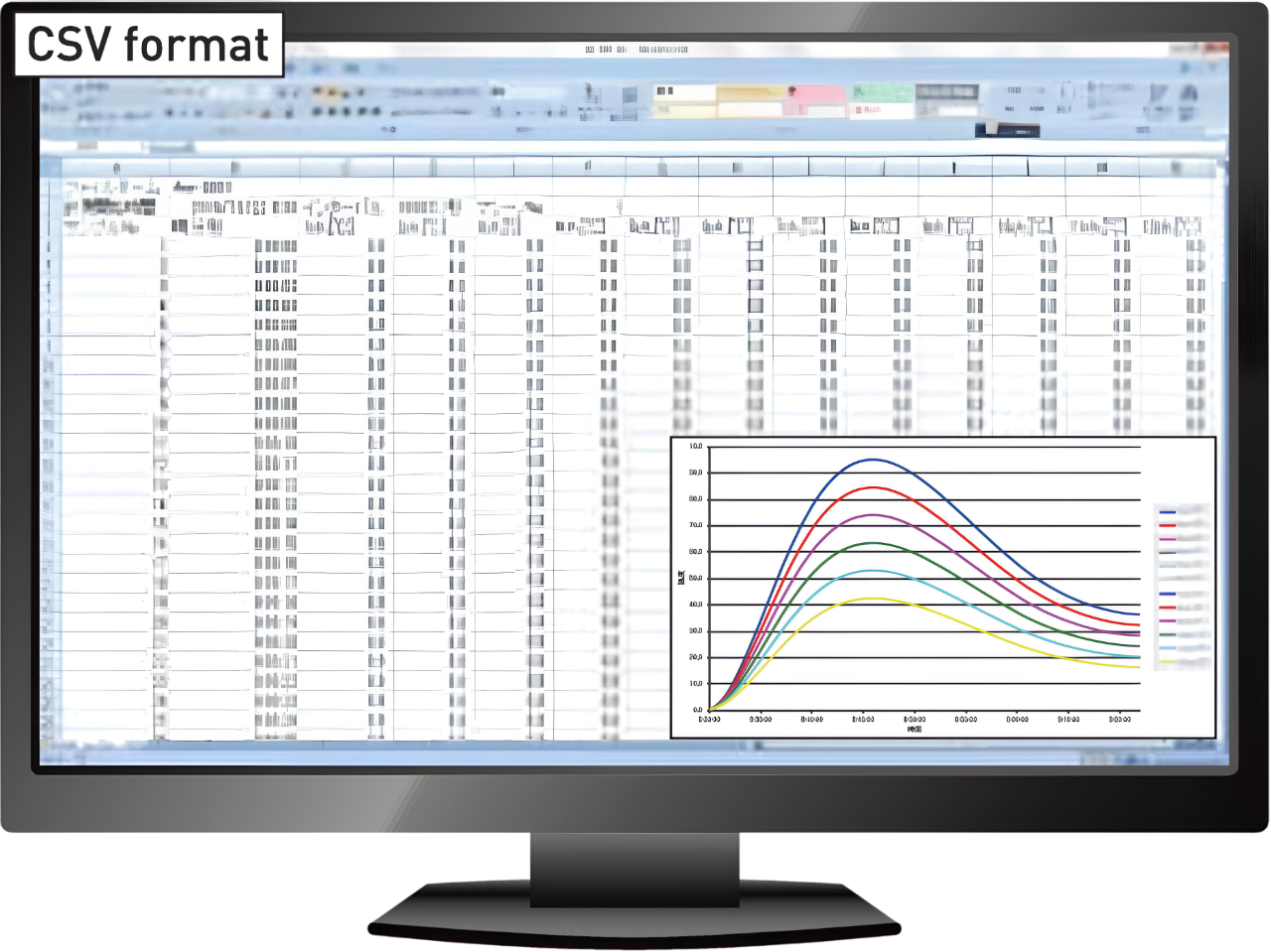This screenshot has width=1271, height=952.
Task: Click the dark highlighted box below the cell styles
Action: click(1007, 129)
